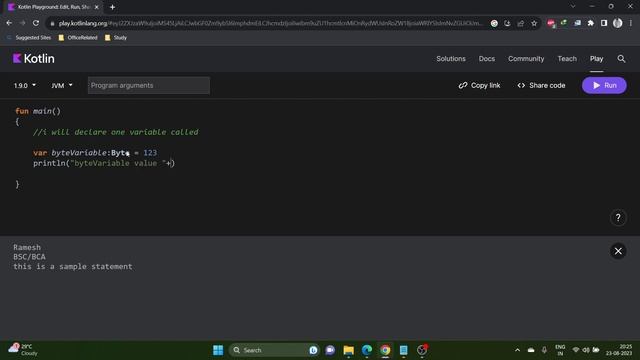Viewport: 640px width, 360px height.
Task: Click the println code line
Action: [x=104, y=163]
